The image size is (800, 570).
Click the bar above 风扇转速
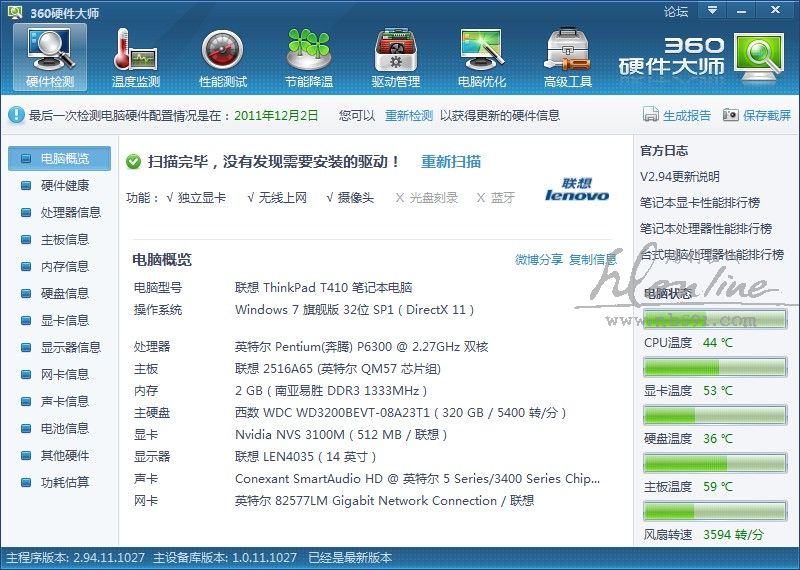click(x=715, y=511)
